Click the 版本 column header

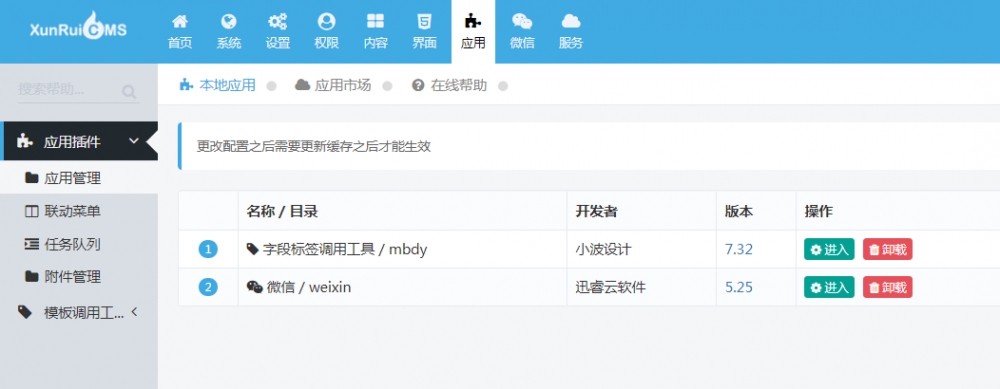[x=739, y=212]
